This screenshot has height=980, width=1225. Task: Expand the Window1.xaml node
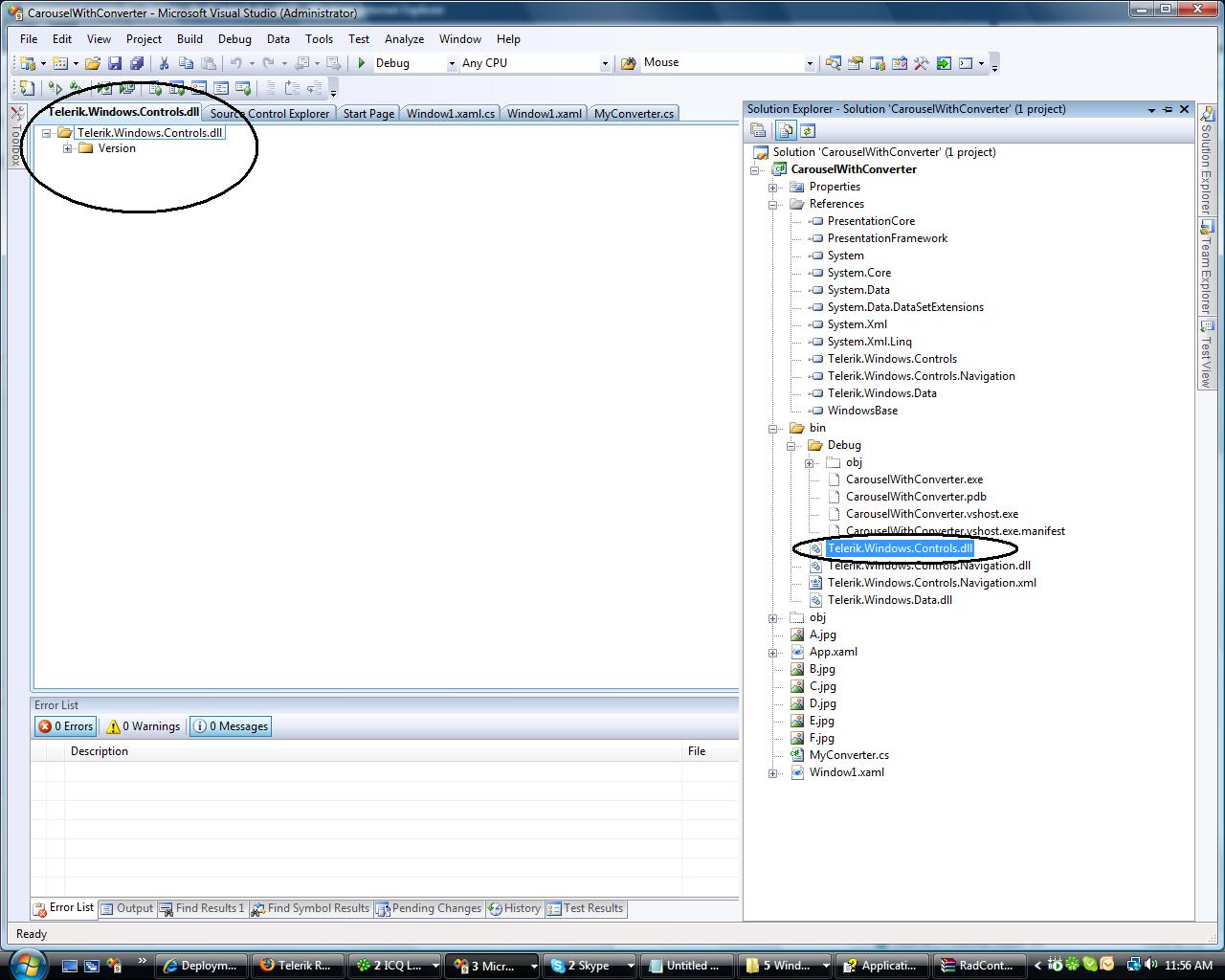773,772
